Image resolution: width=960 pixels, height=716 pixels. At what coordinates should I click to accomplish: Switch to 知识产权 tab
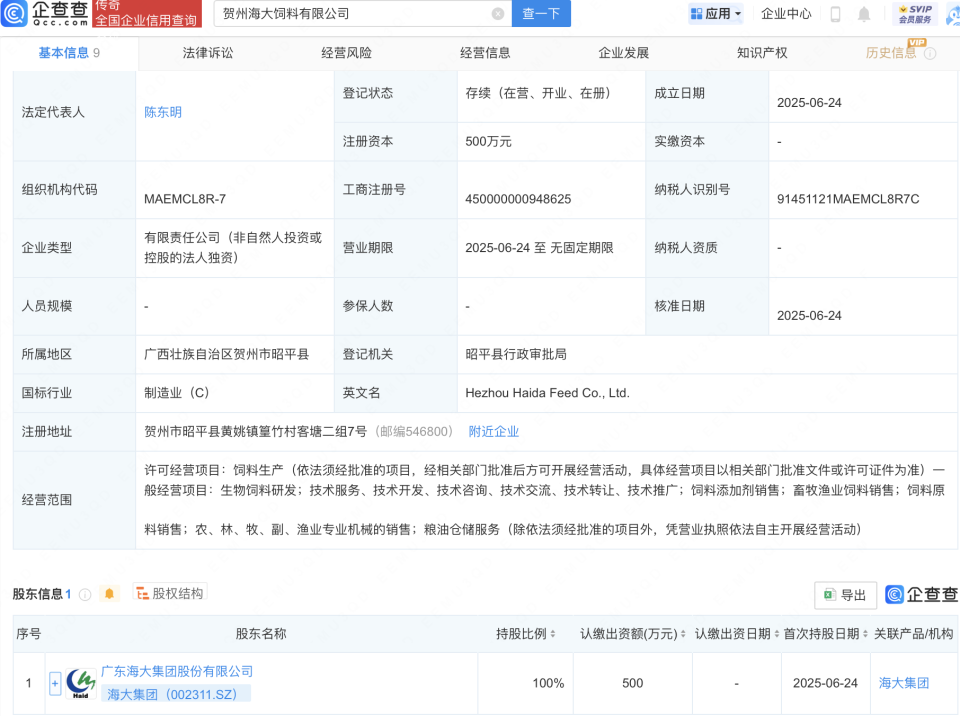762,53
